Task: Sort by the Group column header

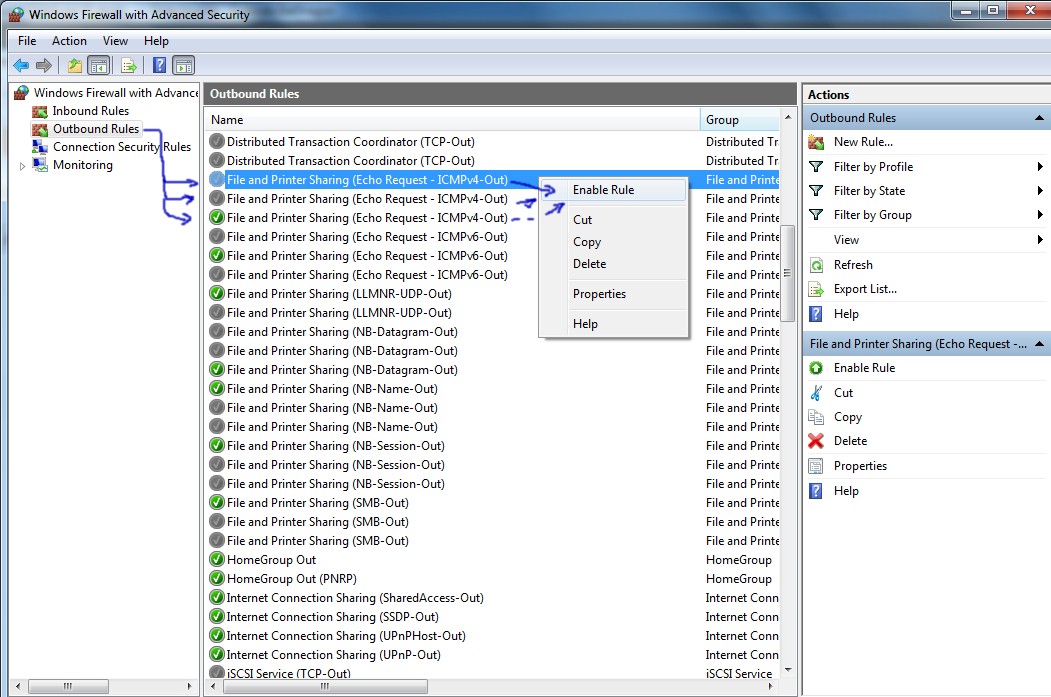Action: 740,120
